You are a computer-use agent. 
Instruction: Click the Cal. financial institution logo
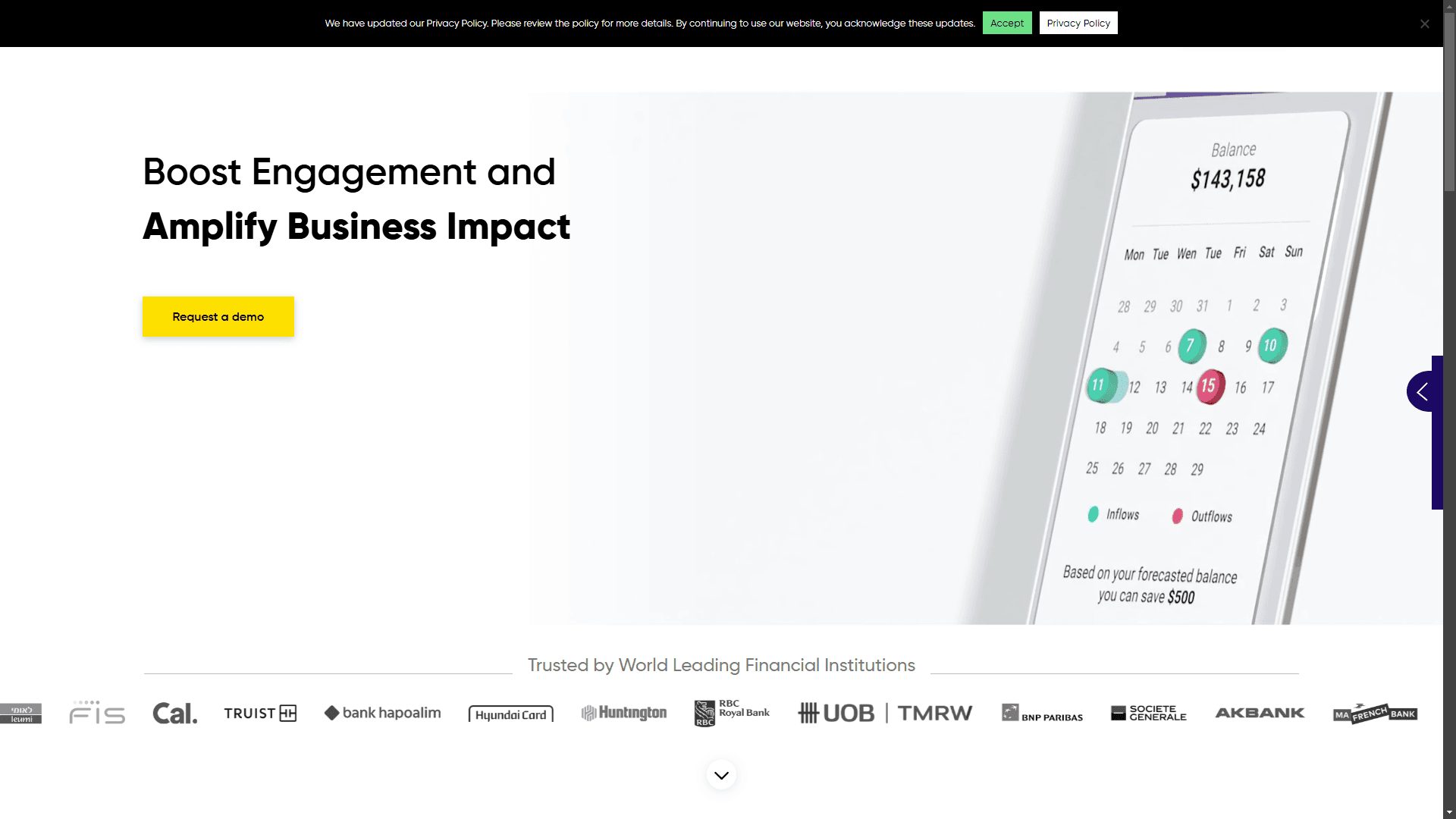(x=174, y=713)
